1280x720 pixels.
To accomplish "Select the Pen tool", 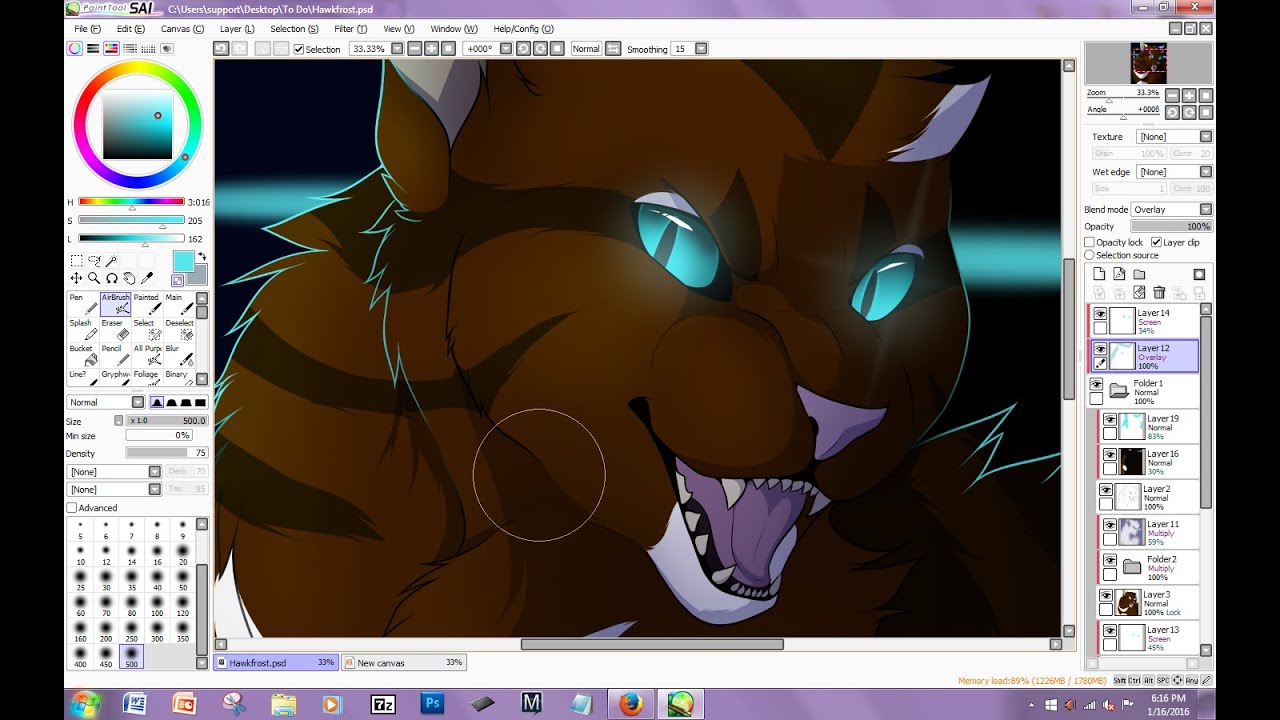I will click(83, 304).
